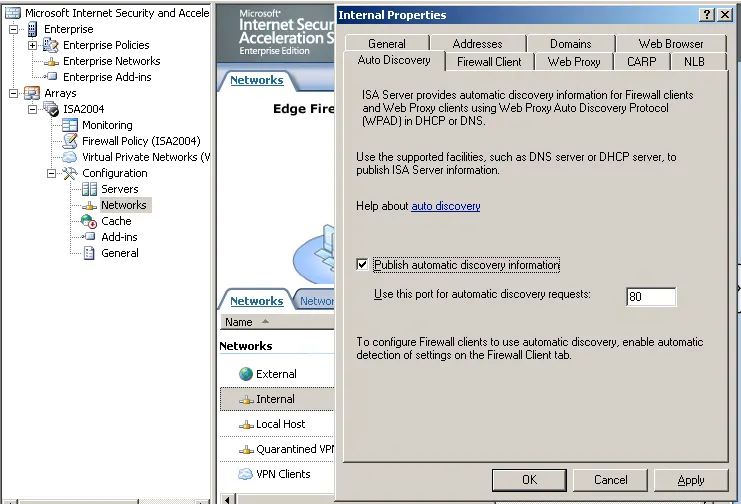The image size is (741, 504).
Task: Open the CARP tab
Action: (641, 62)
